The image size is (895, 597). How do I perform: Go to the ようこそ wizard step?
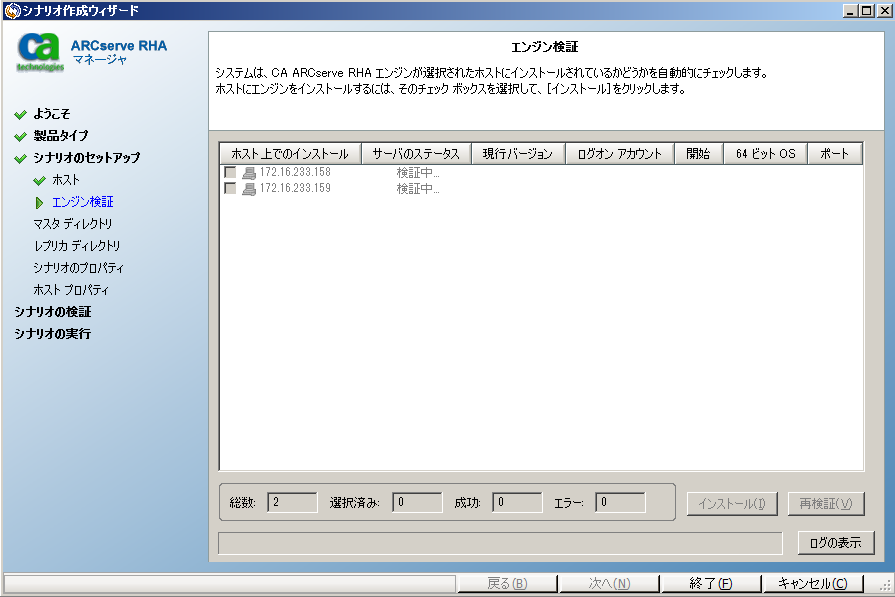click(x=51, y=114)
